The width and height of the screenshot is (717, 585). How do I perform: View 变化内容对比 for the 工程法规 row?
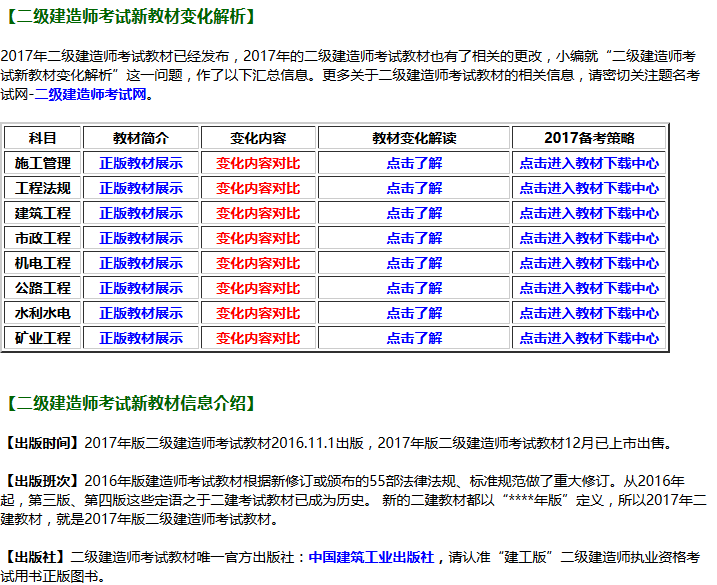point(258,188)
